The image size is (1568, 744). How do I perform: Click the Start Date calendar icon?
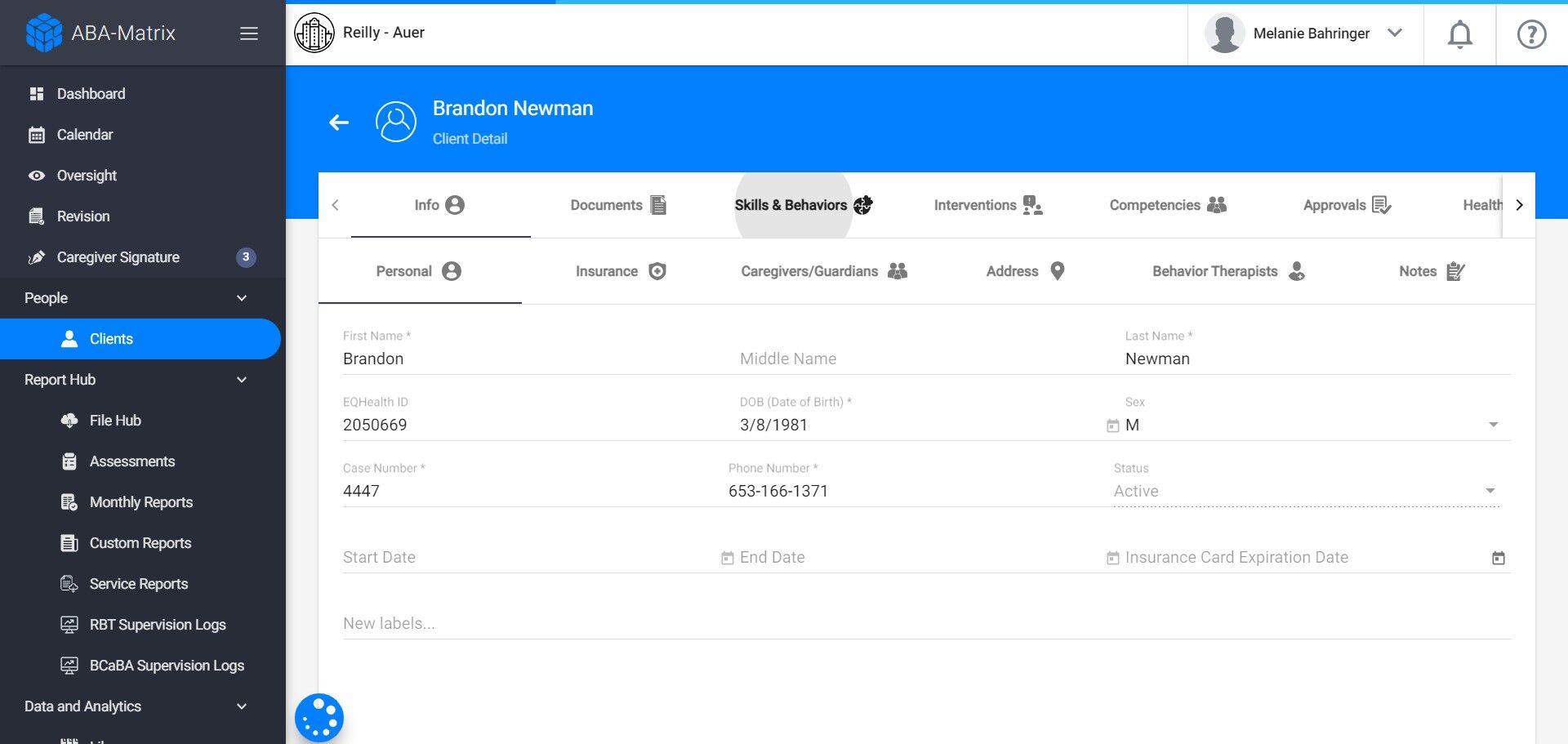pyautogui.click(x=728, y=558)
